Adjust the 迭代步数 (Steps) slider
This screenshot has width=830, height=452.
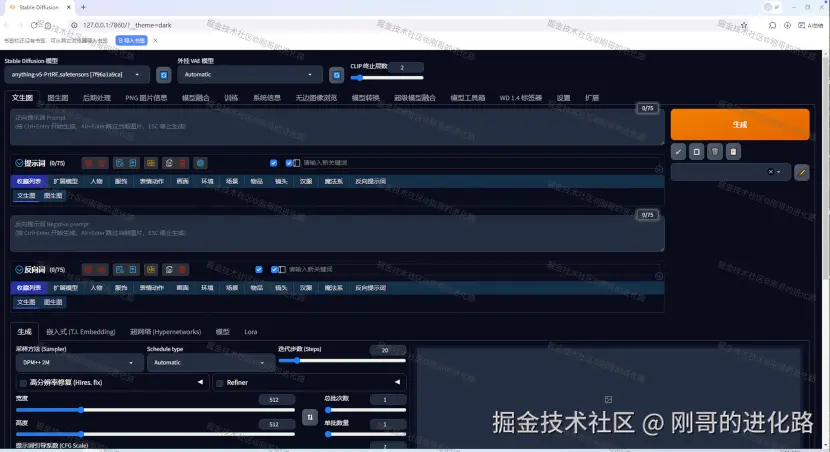click(x=342, y=360)
